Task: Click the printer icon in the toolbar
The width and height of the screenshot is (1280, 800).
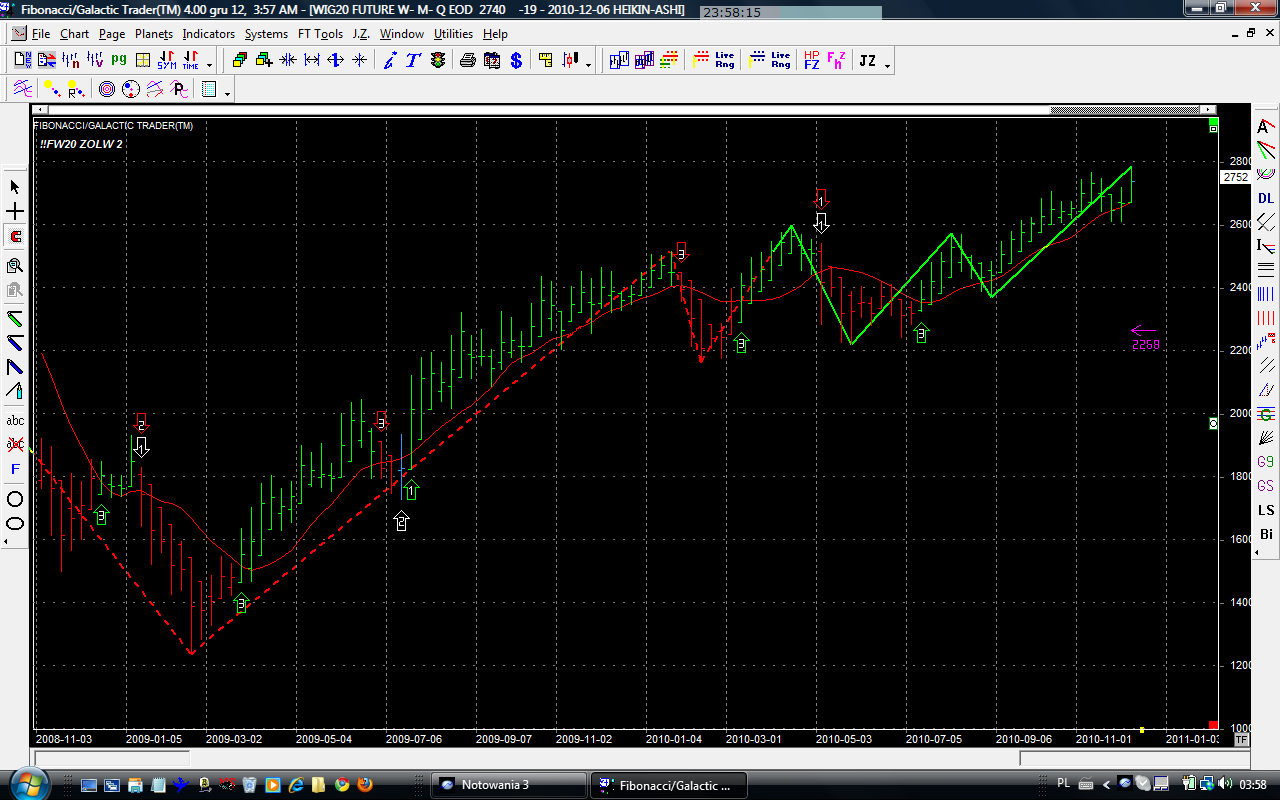Action: tap(467, 61)
